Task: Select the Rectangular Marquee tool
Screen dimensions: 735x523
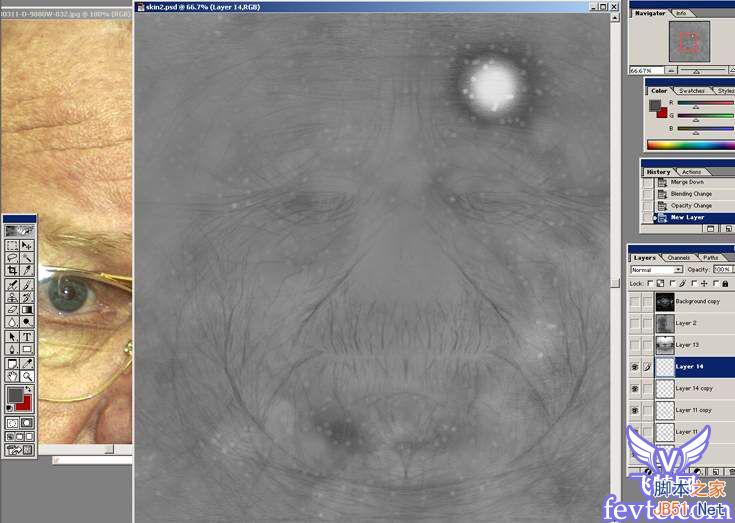Action: pyautogui.click(x=12, y=246)
